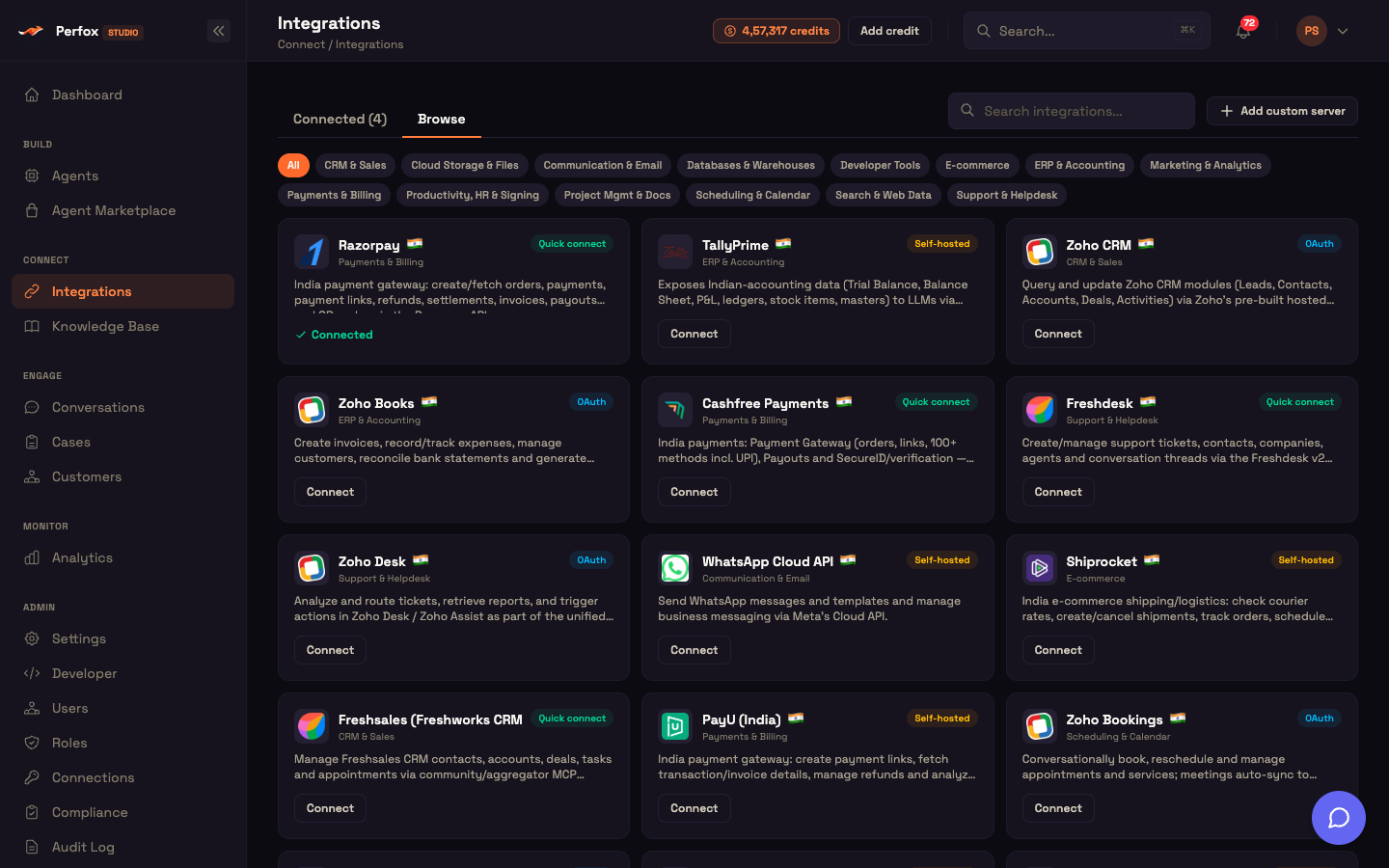
Task: Open Cases in sidebar
Action: point(123,442)
